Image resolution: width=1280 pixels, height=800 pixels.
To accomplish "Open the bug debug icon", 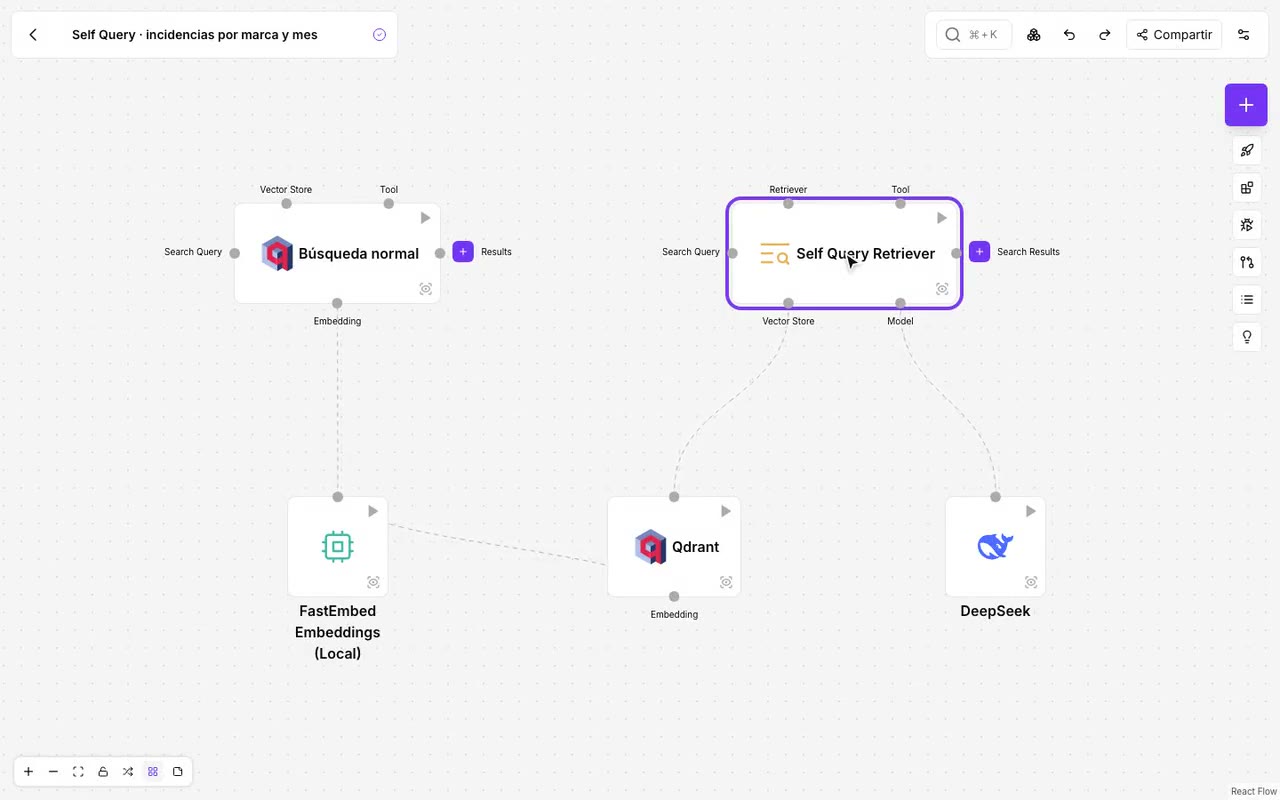I will [1247, 225].
